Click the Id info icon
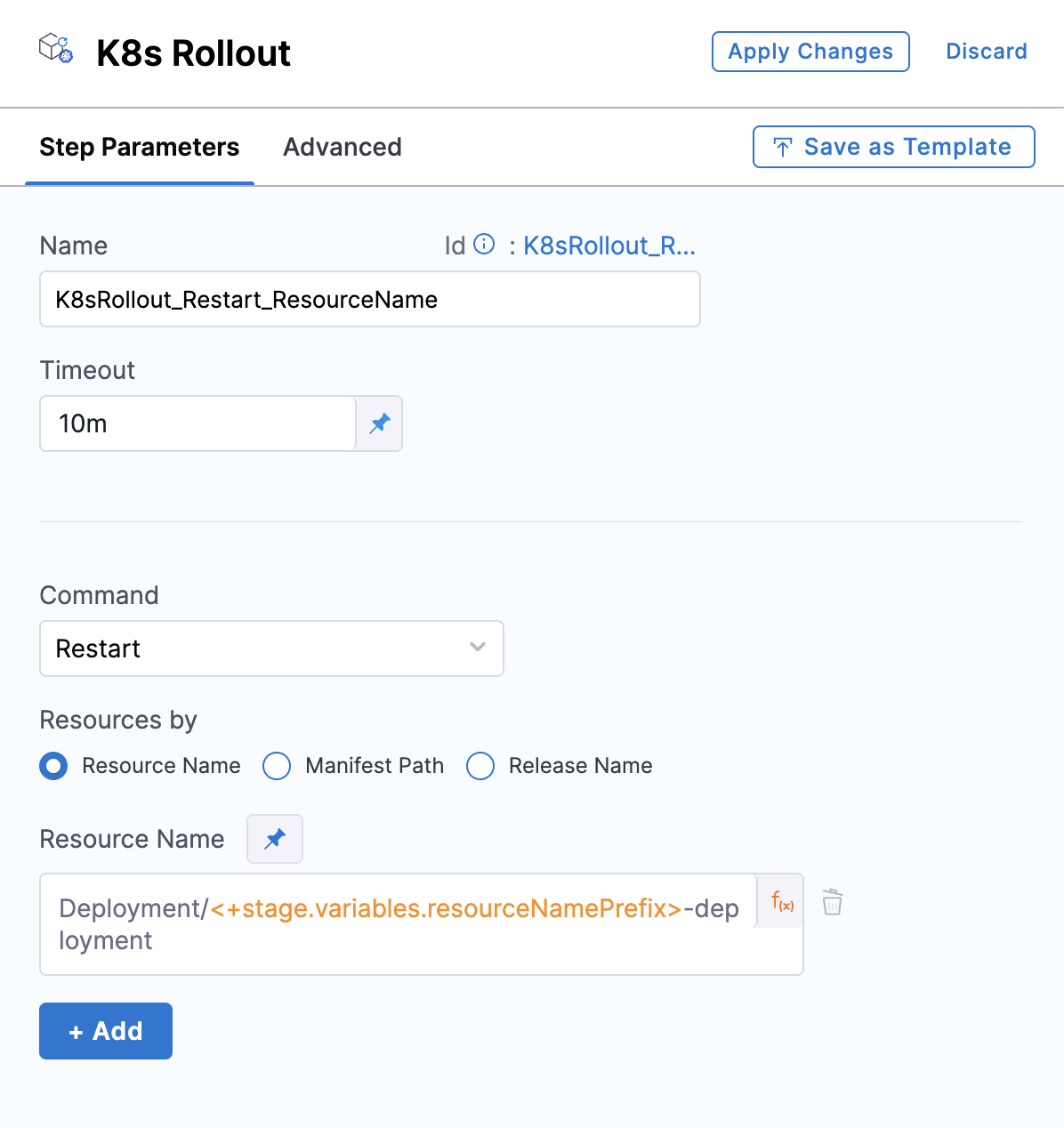 pyautogui.click(x=484, y=244)
